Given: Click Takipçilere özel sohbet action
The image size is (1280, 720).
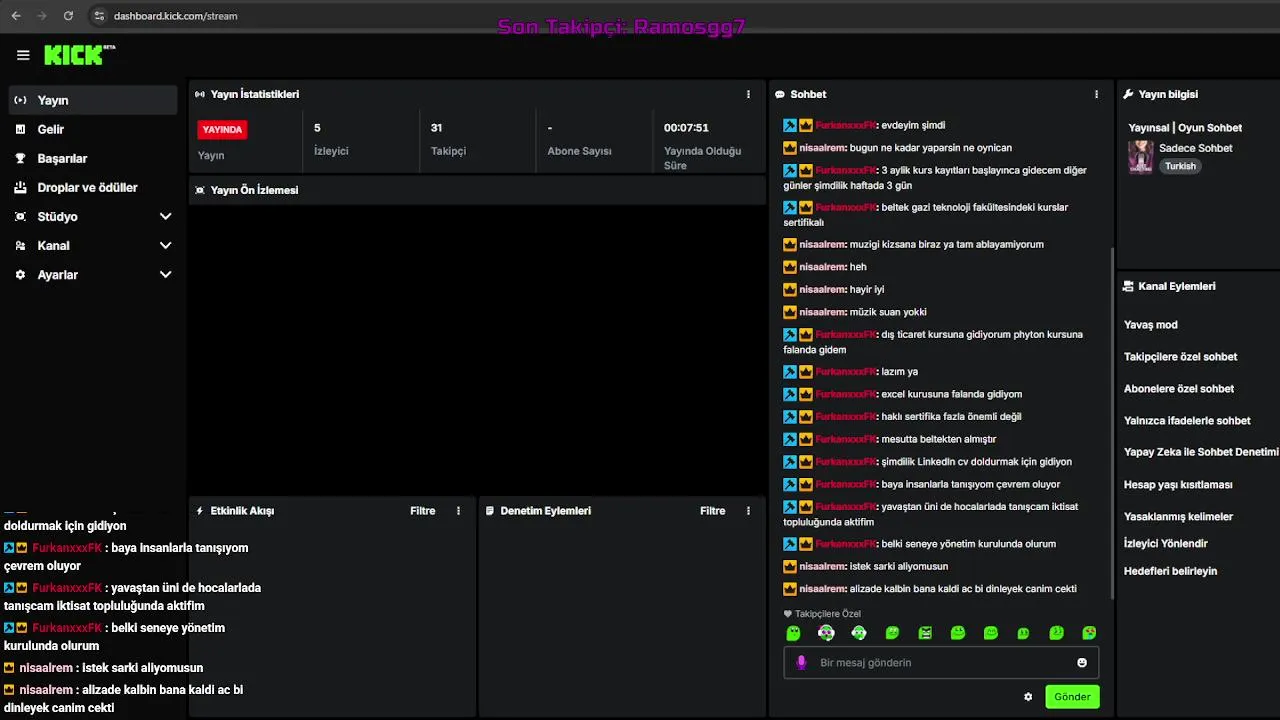Looking at the screenshot, I should 1180,356.
